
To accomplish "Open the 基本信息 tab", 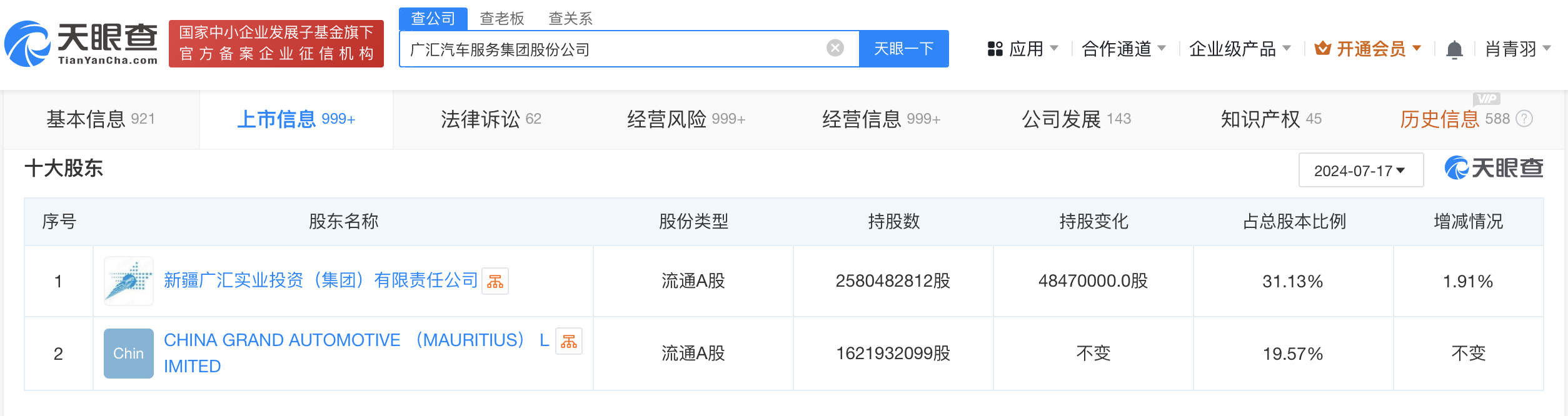I will tap(101, 119).
